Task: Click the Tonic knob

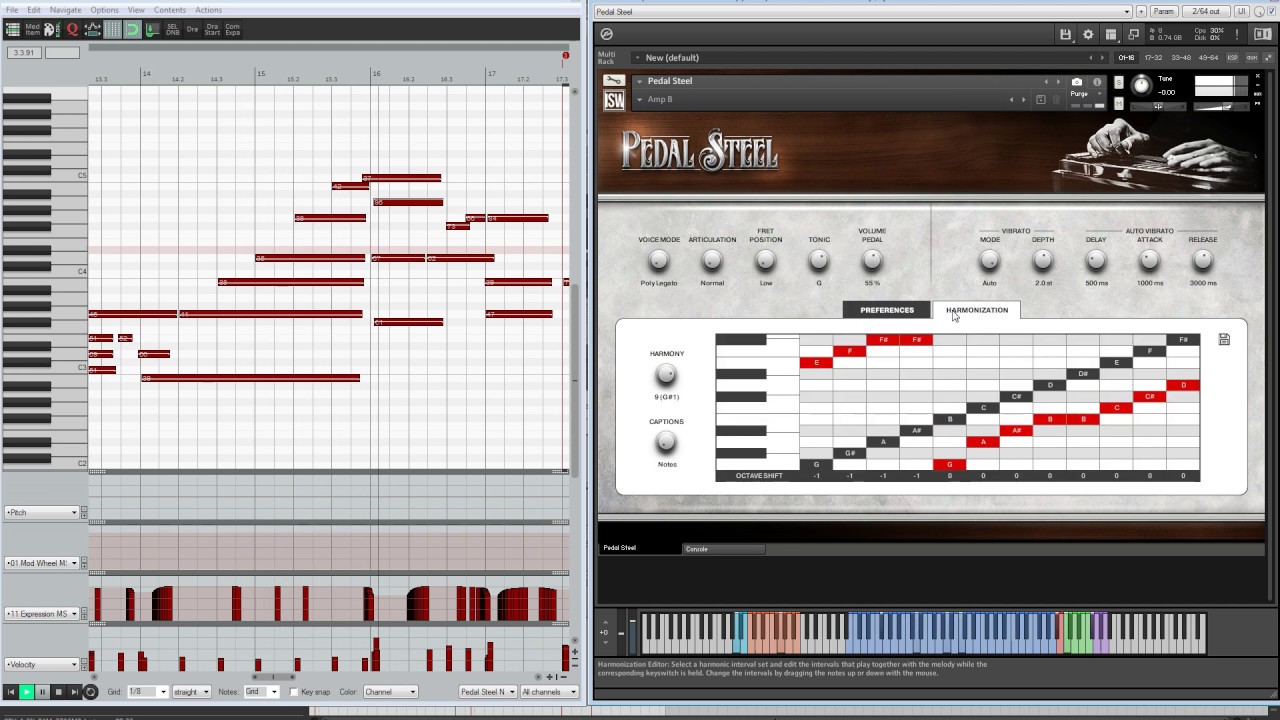Action: (819, 260)
